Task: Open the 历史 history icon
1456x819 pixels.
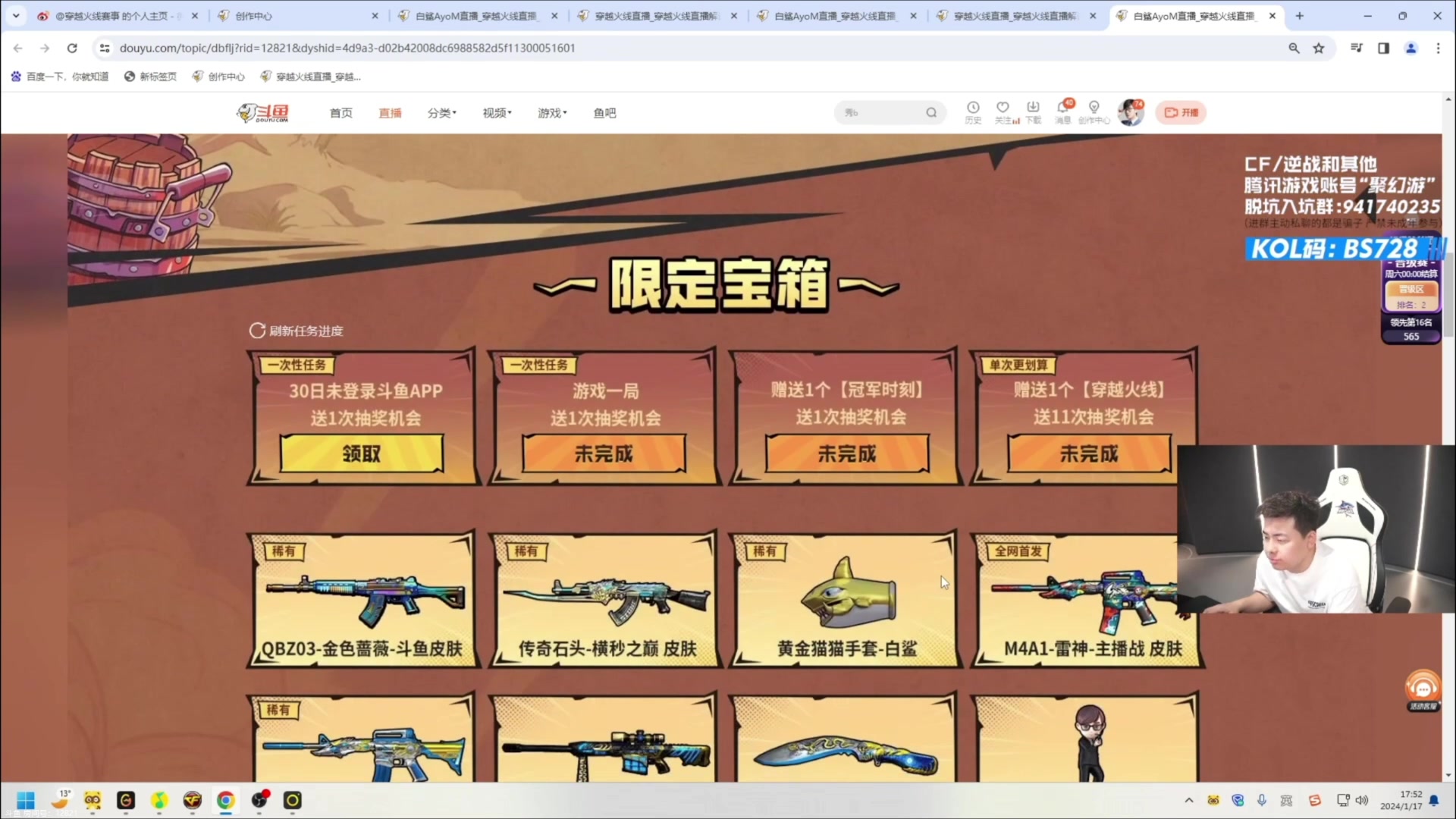Action: [973, 111]
